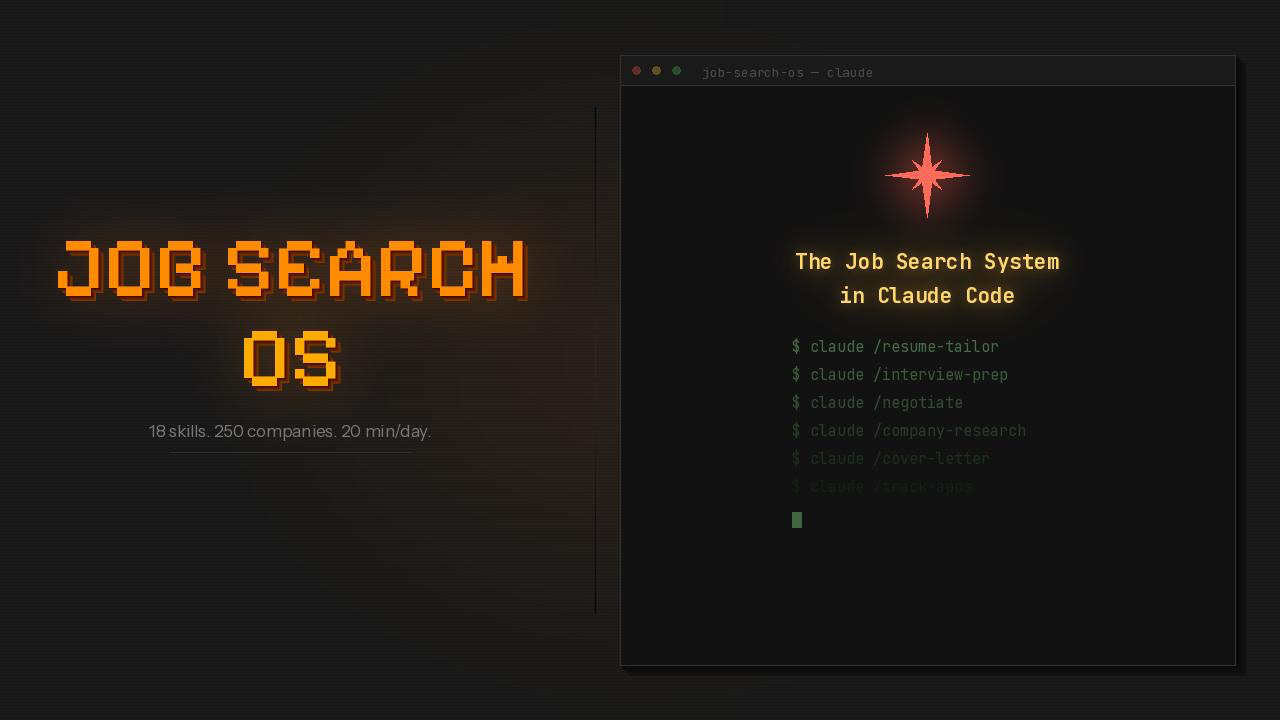This screenshot has width=1280, height=720.
Task: Click the 'The Job Search System' heading line
Action: point(927,262)
